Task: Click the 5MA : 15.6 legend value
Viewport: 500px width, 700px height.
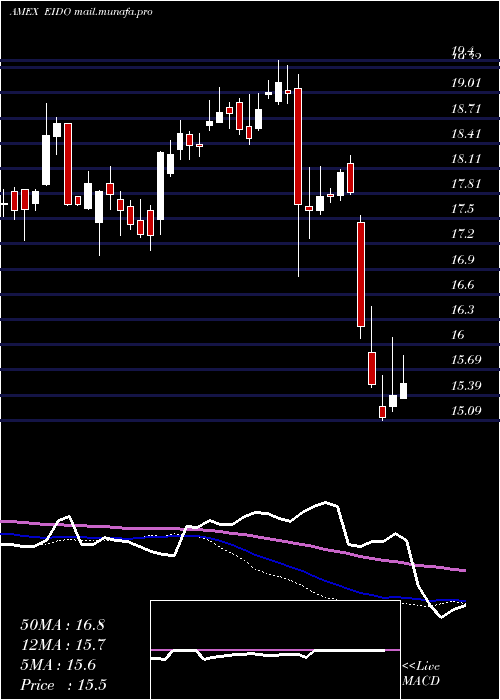Action: click(x=58, y=665)
